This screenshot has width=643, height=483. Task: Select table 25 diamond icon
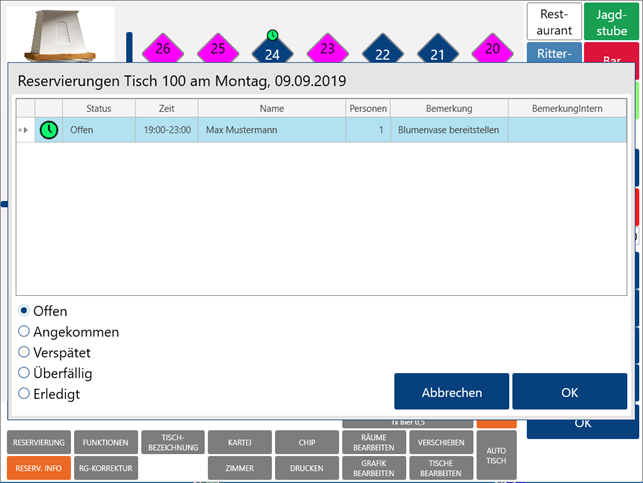click(217, 49)
